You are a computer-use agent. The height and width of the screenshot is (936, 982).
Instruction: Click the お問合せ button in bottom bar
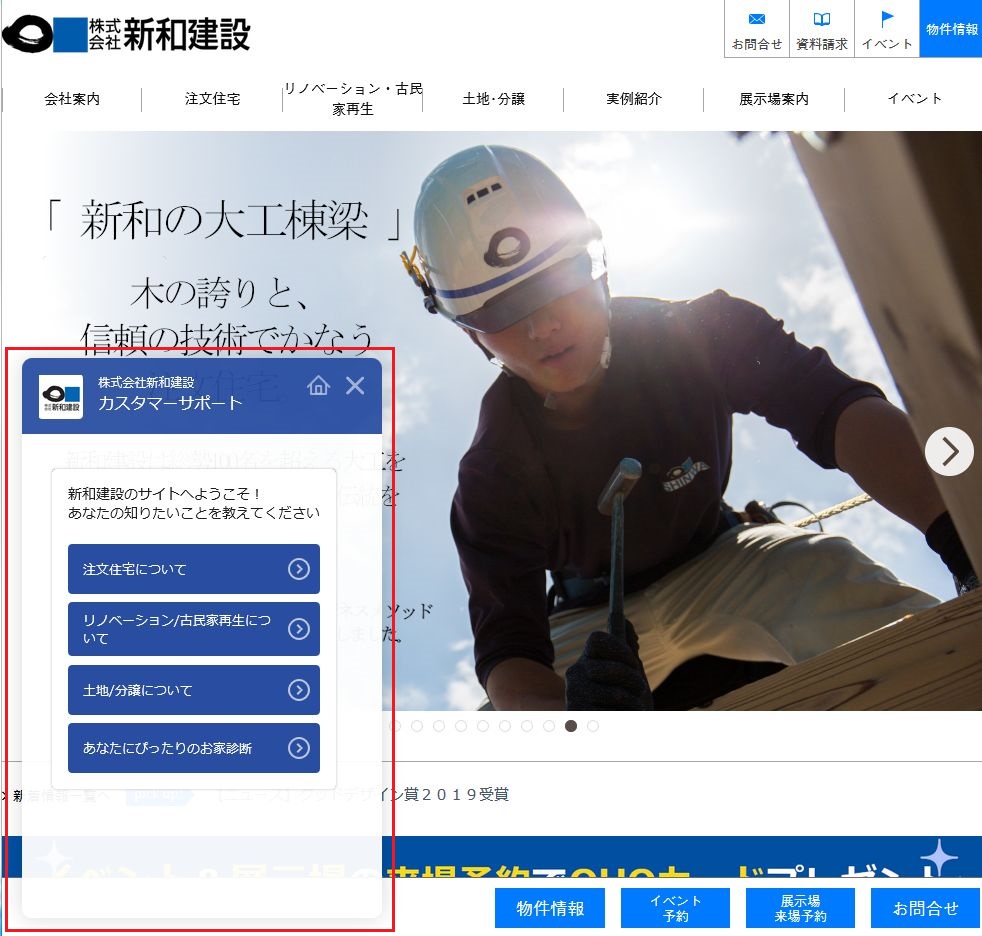(926, 908)
